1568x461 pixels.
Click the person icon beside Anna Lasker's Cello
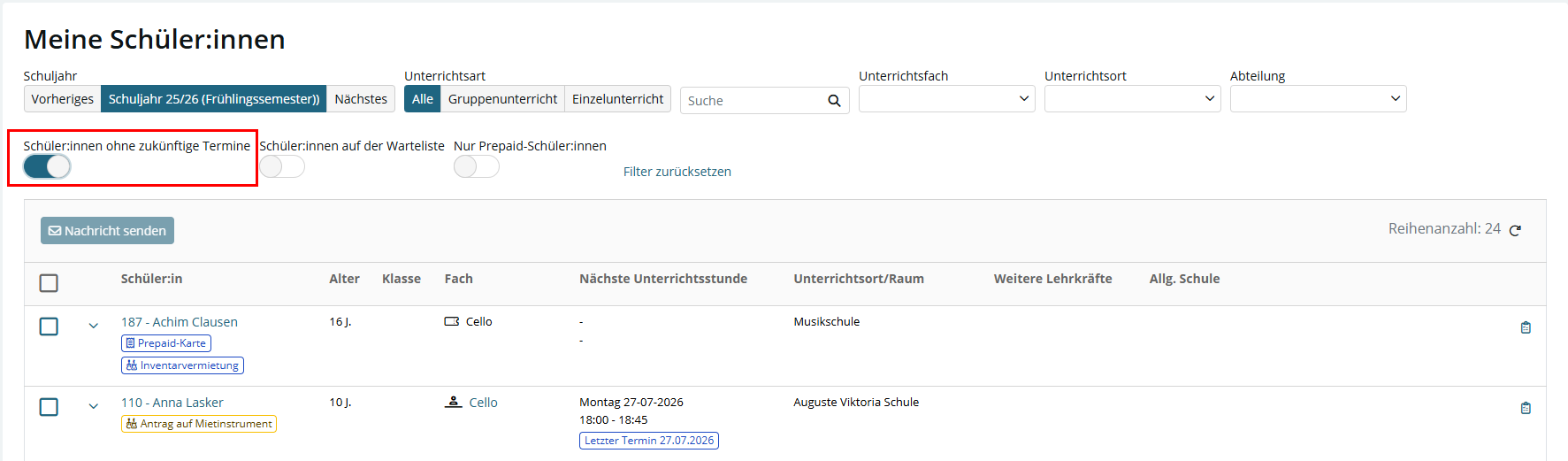(453, 402)
